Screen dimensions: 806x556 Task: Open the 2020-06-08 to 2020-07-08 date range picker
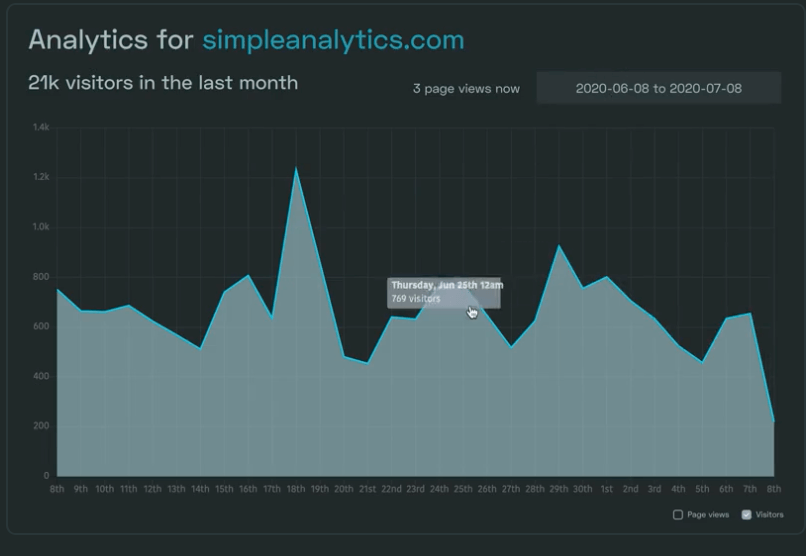click(658, 88)
